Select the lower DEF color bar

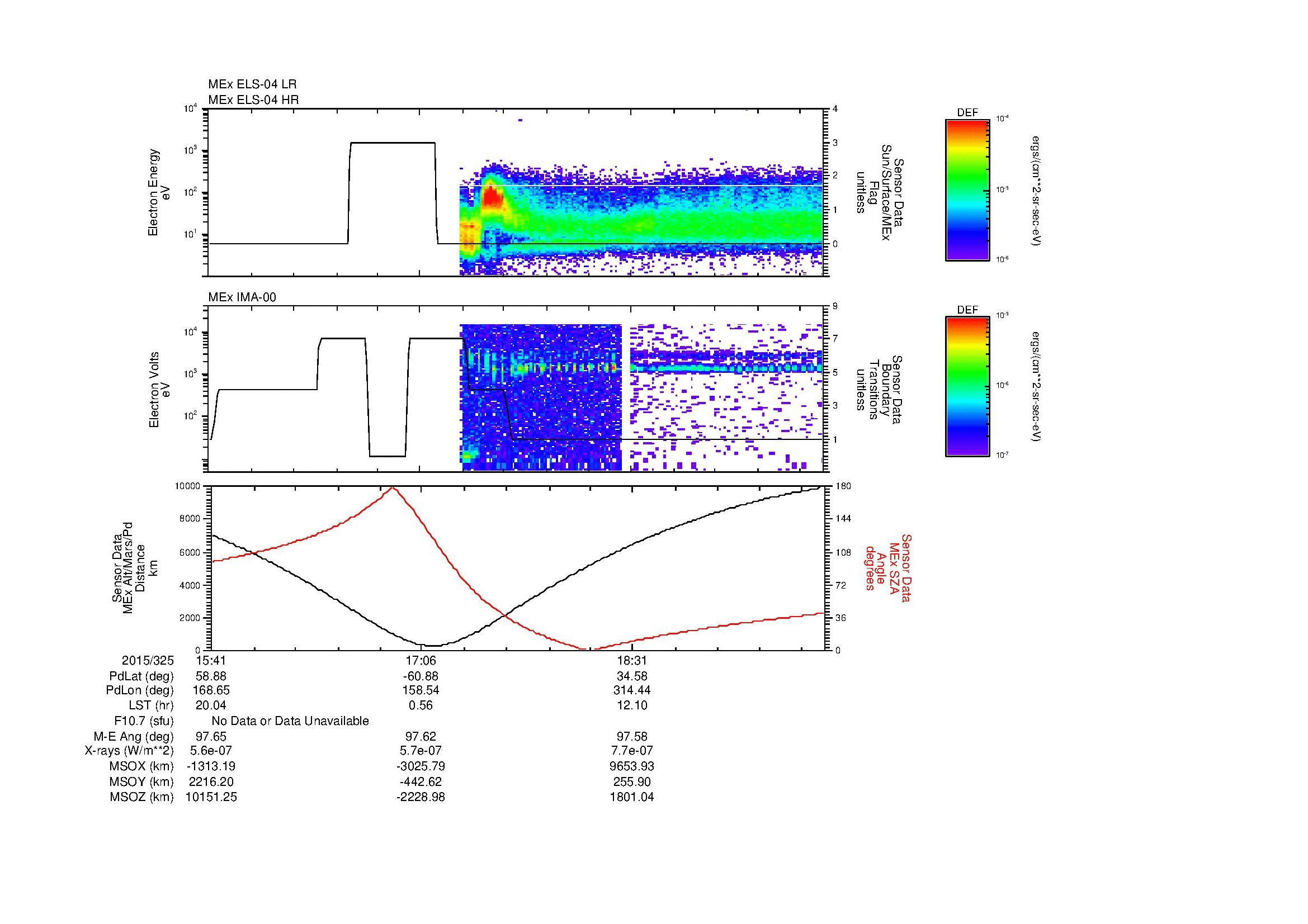pyautogui.click(x=967, y=387)
